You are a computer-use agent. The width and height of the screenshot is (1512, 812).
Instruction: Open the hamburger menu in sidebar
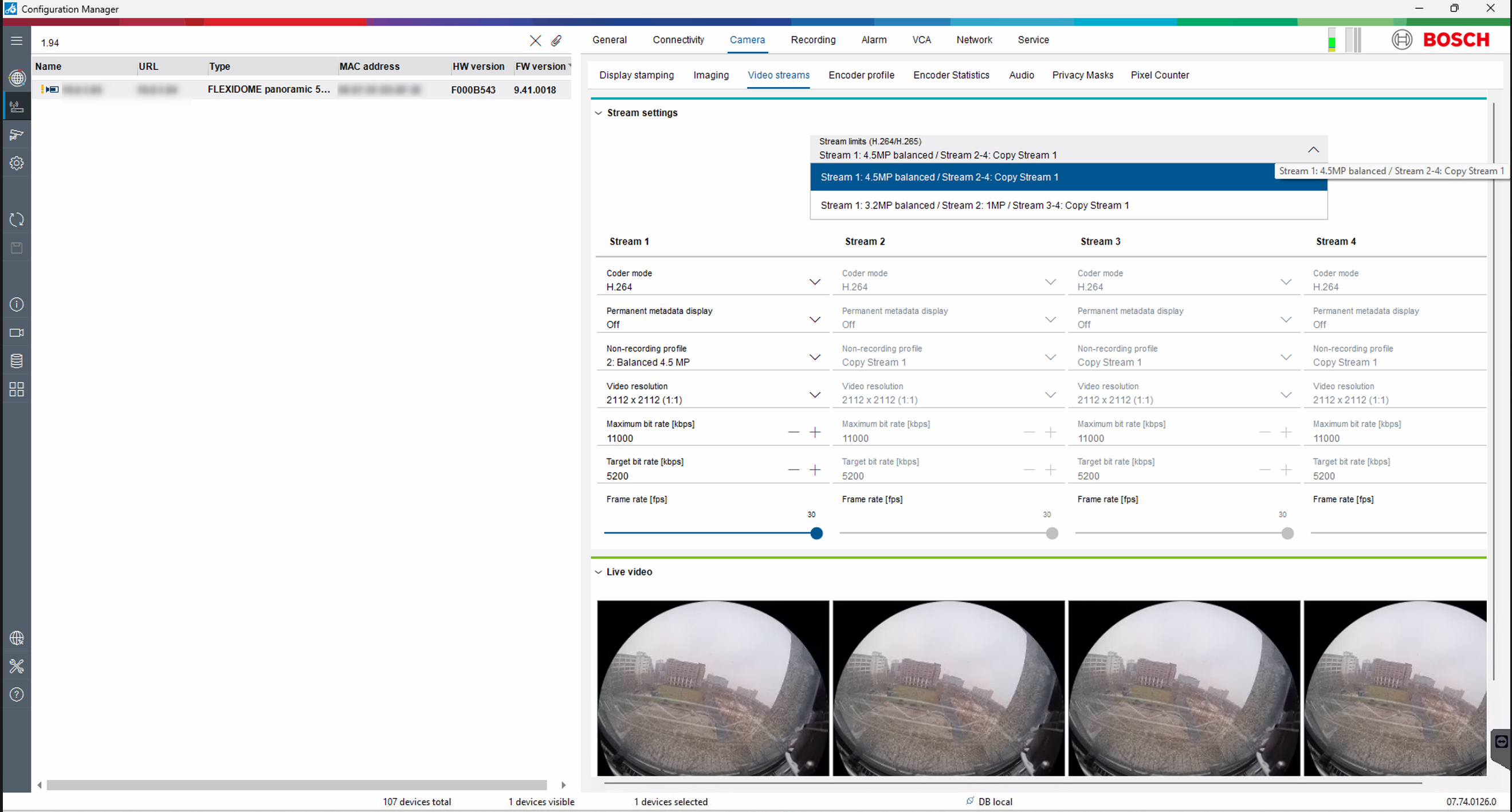(x=17, y=41)
